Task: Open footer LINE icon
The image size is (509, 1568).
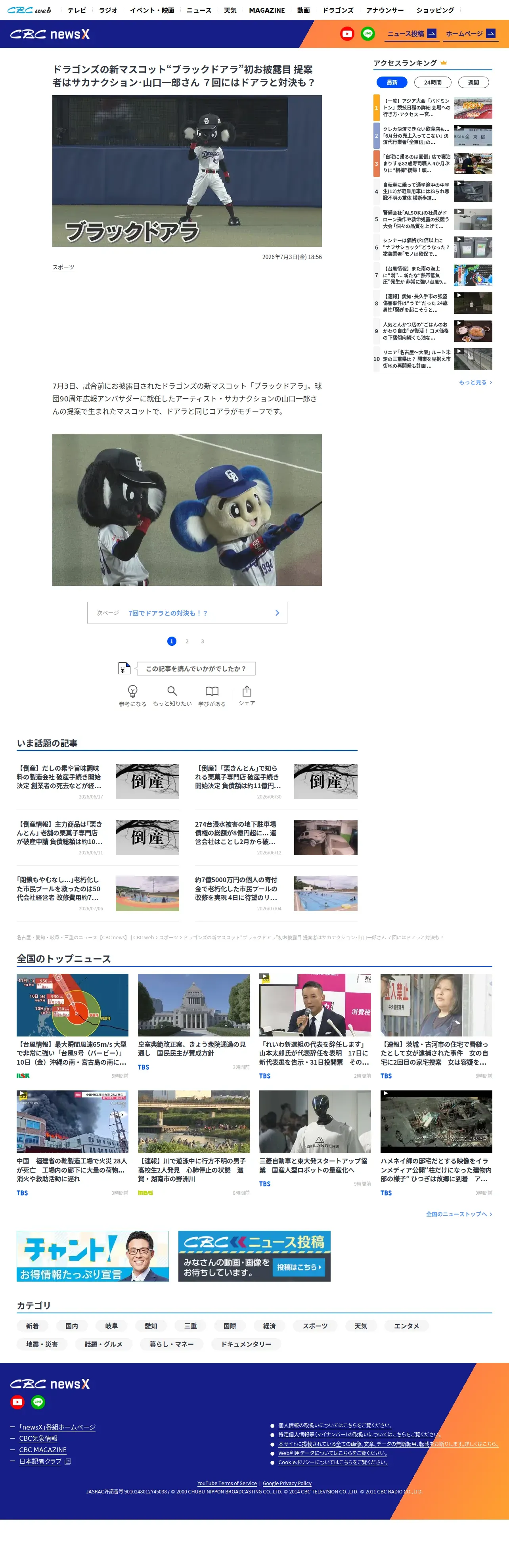Action: coord(38,1402)
